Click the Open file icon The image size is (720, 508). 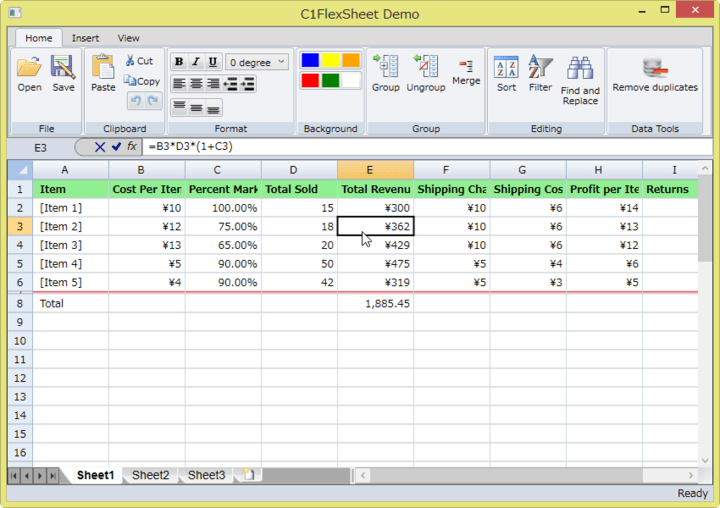tap(29, 68)
